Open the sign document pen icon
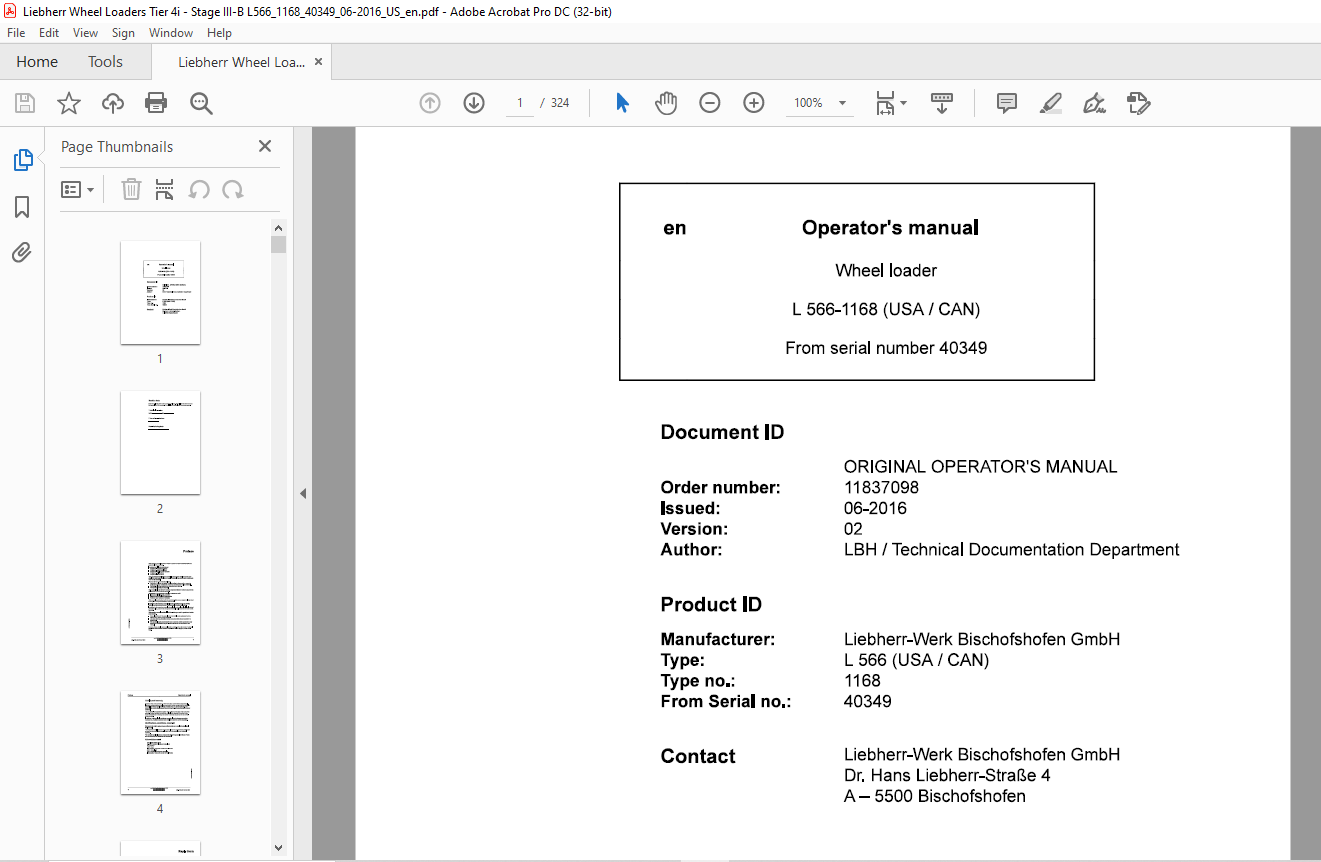Viewport: 1321px width, 862px height. pyautogui.click(x=1094, y=103)
